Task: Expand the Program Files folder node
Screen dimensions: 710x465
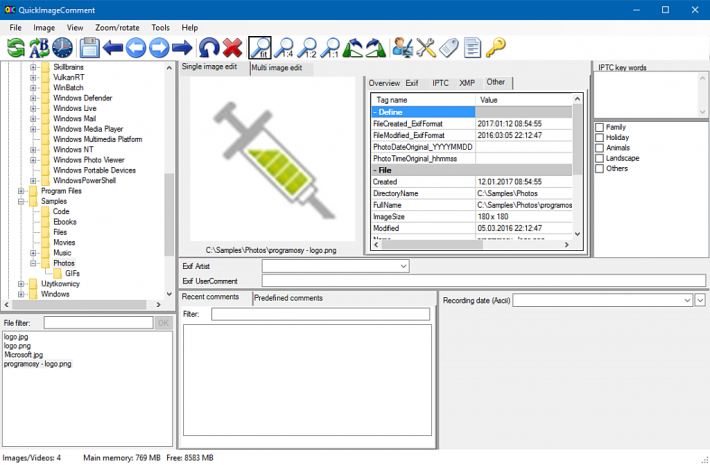Action: 21,191
